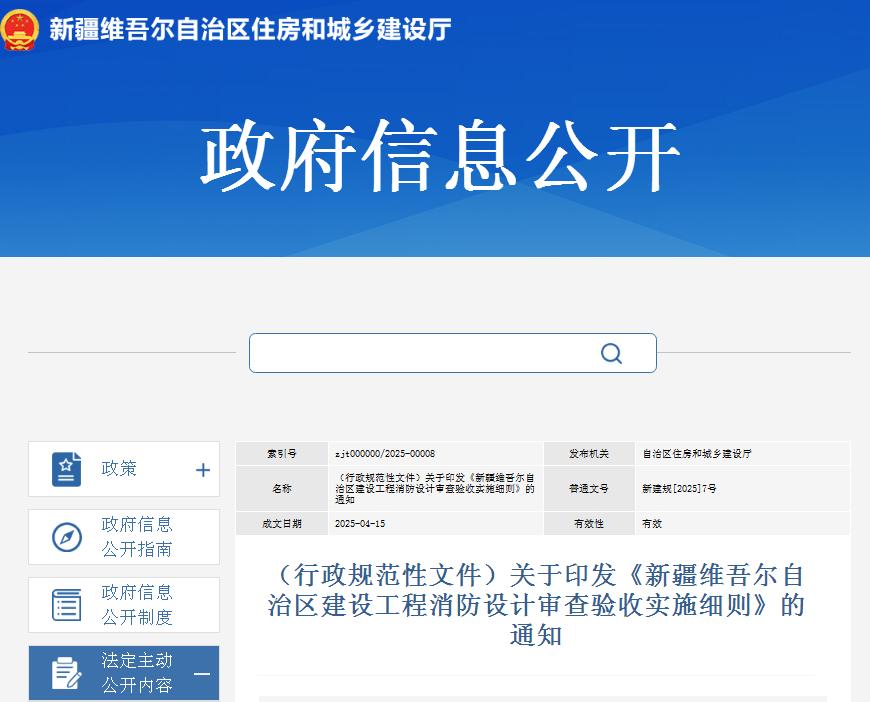The image size is (870, 702).
Task: Open the 政府信息公开指南 menu label
Action: (x=137, y=537)
